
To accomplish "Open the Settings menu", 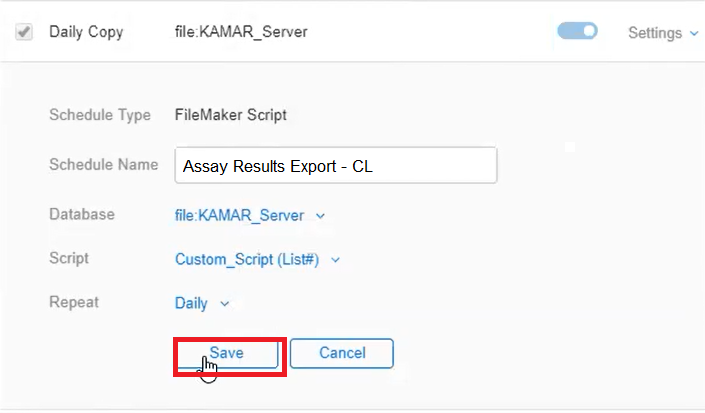I will (655, 33).
